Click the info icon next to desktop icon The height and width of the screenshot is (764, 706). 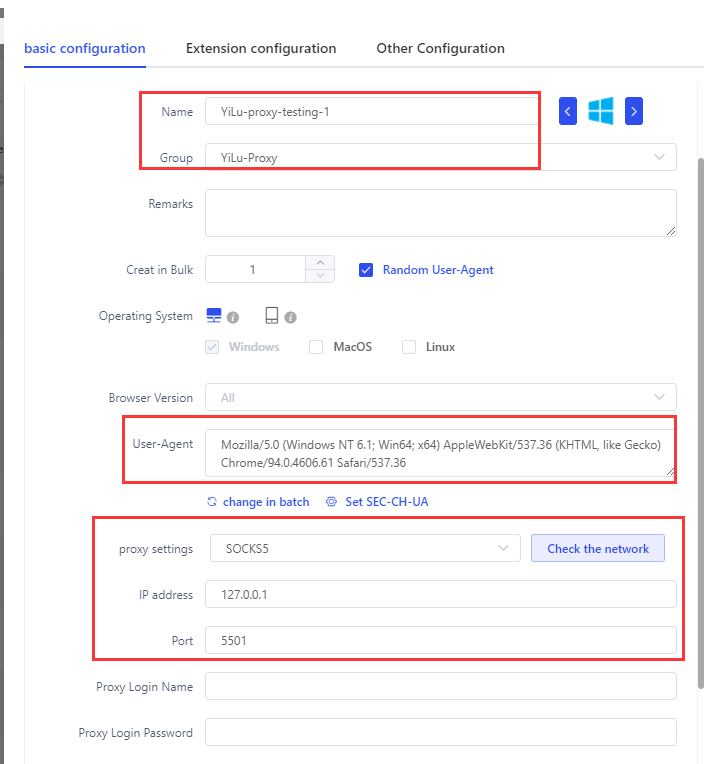pyautogui.click(x=233, y=318)
